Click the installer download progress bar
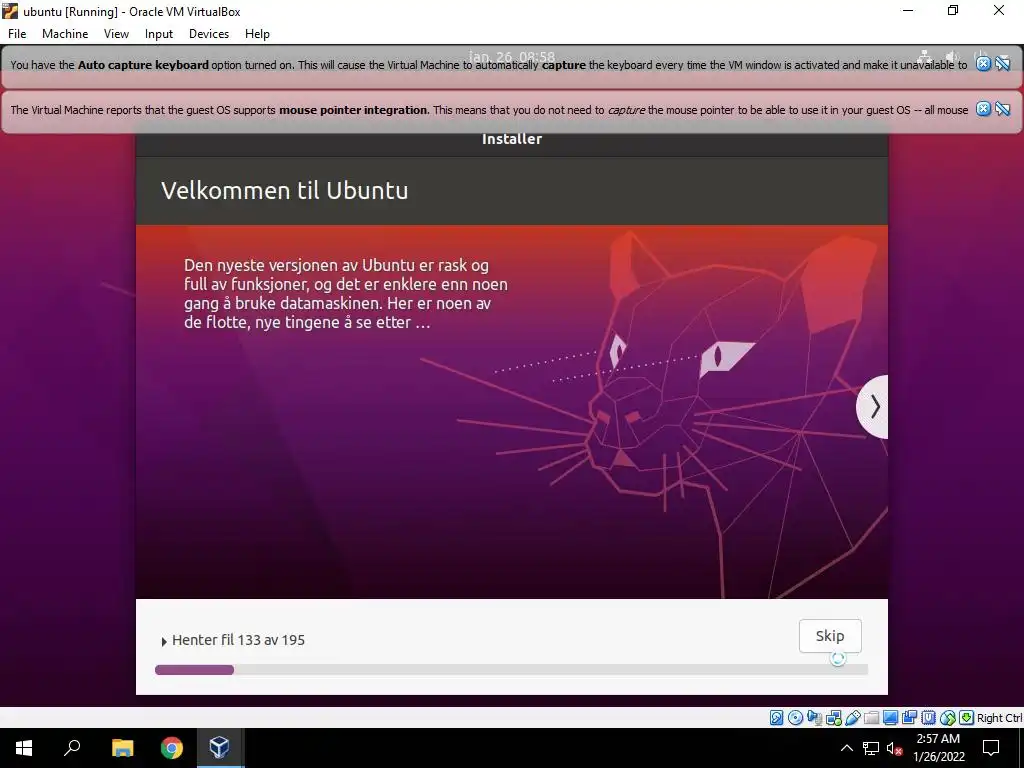This screenshot has width=1024, height=768. 511,669
